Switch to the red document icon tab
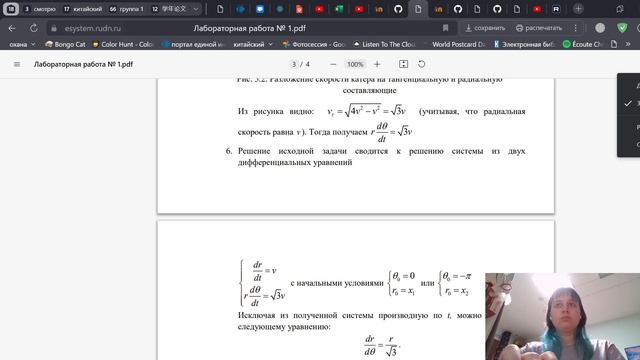The width and height of the screenshot is (640, 360). pyautogui.click(x=299, y=9)
